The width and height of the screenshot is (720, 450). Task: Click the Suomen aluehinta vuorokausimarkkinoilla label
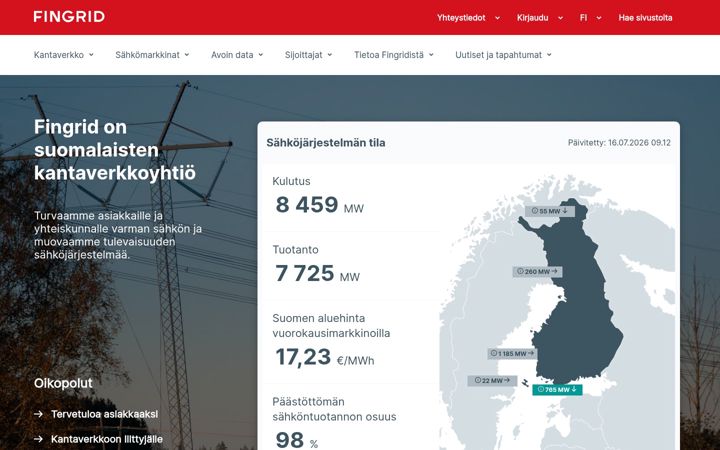tap(331, 326)
